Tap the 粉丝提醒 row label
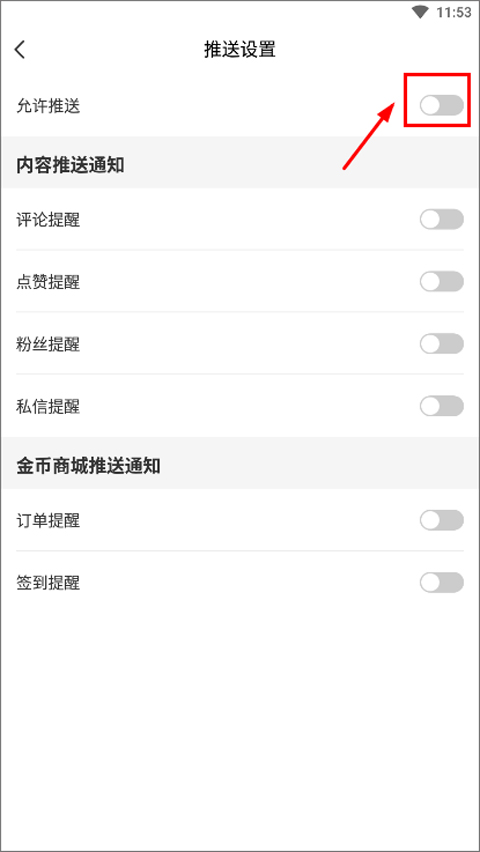 (x=48, y=344)
